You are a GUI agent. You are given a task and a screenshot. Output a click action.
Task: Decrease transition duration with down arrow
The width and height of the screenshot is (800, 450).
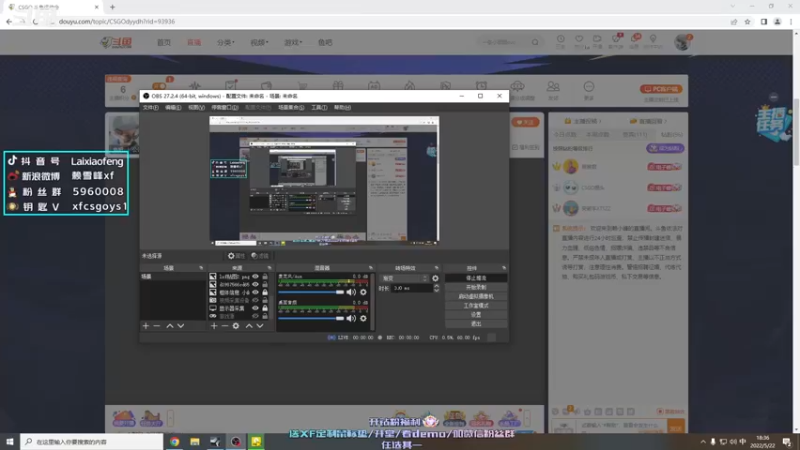[x=436, y=290]
